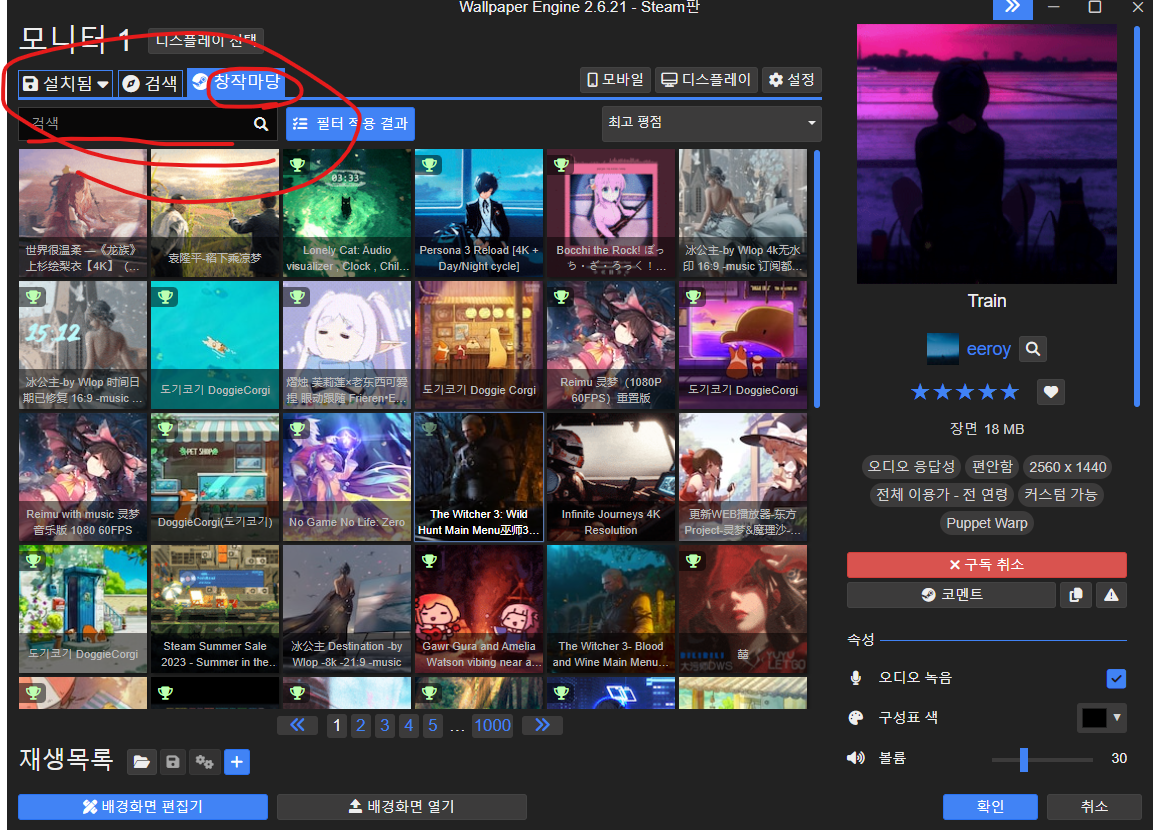The height and width of the screenshot is (830, 1153).
Task: Switch to 창작마당 workshop tab
Action: point(236,82)
